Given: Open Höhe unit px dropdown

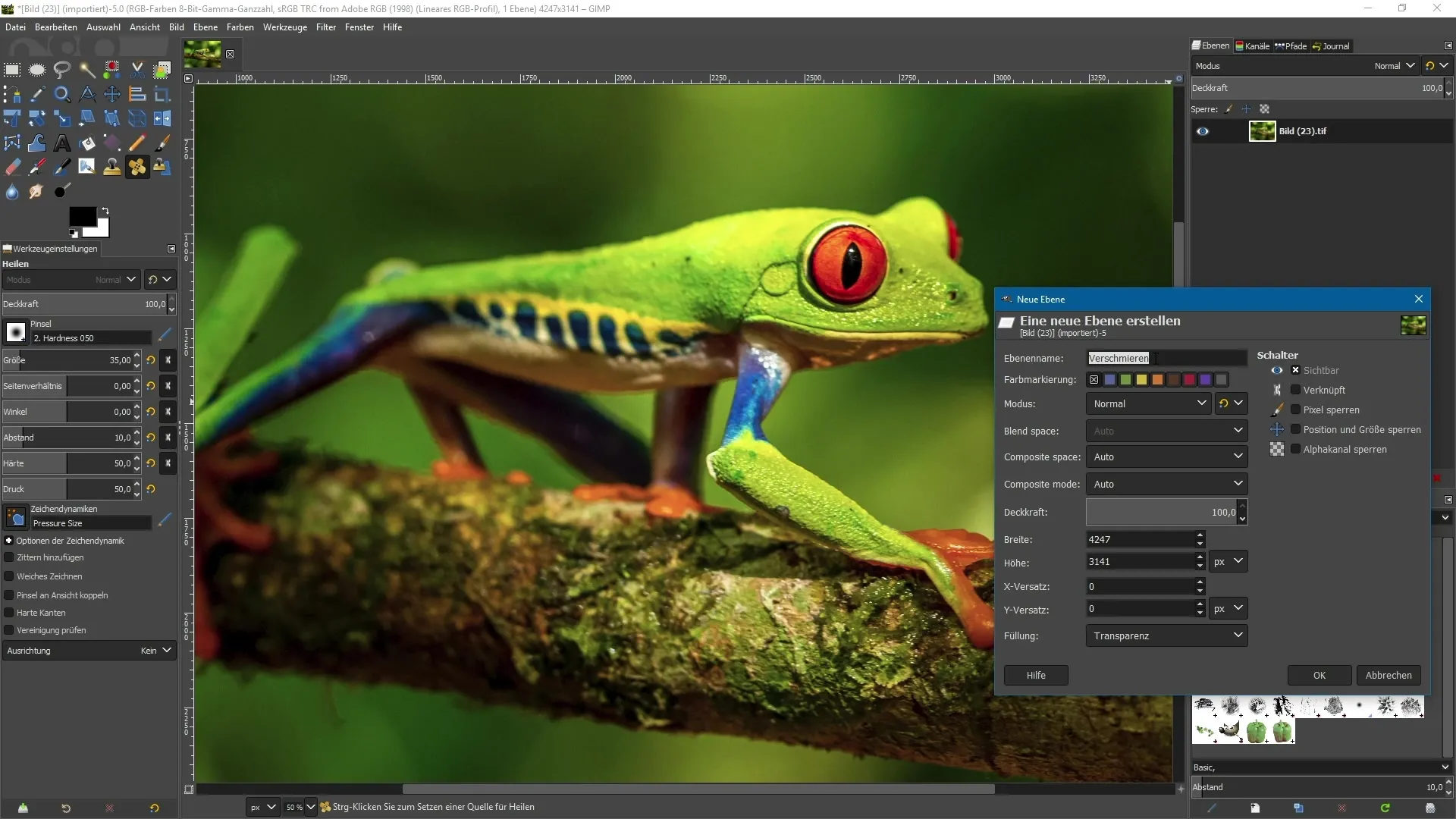Looking at the screenshot, I should point(1228,562).
